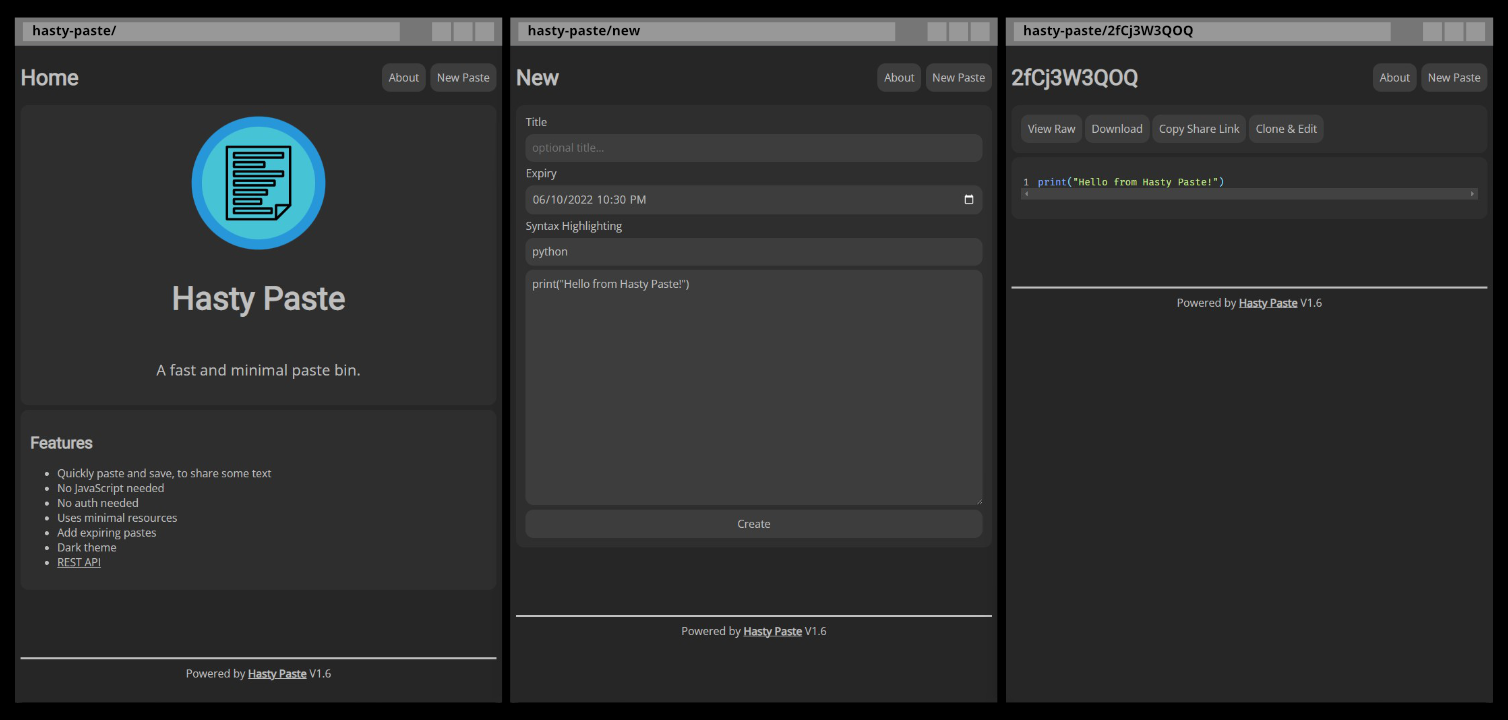
Task: Copy the share link for the paste
Action: point(1198,128)
